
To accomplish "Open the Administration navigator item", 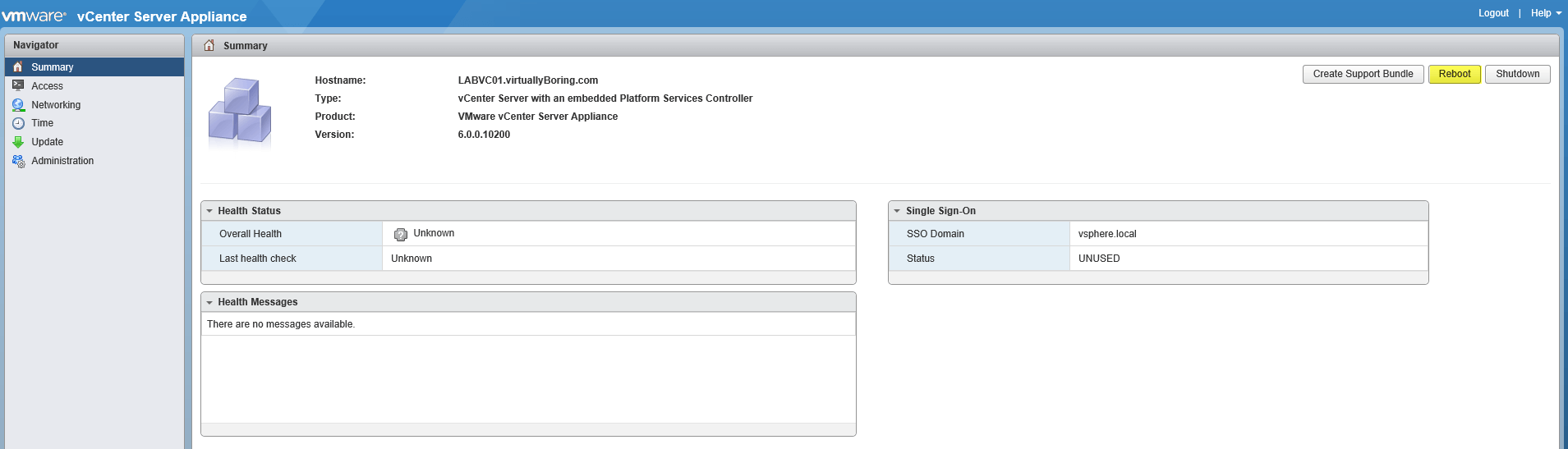I will [x=94, y=161].
